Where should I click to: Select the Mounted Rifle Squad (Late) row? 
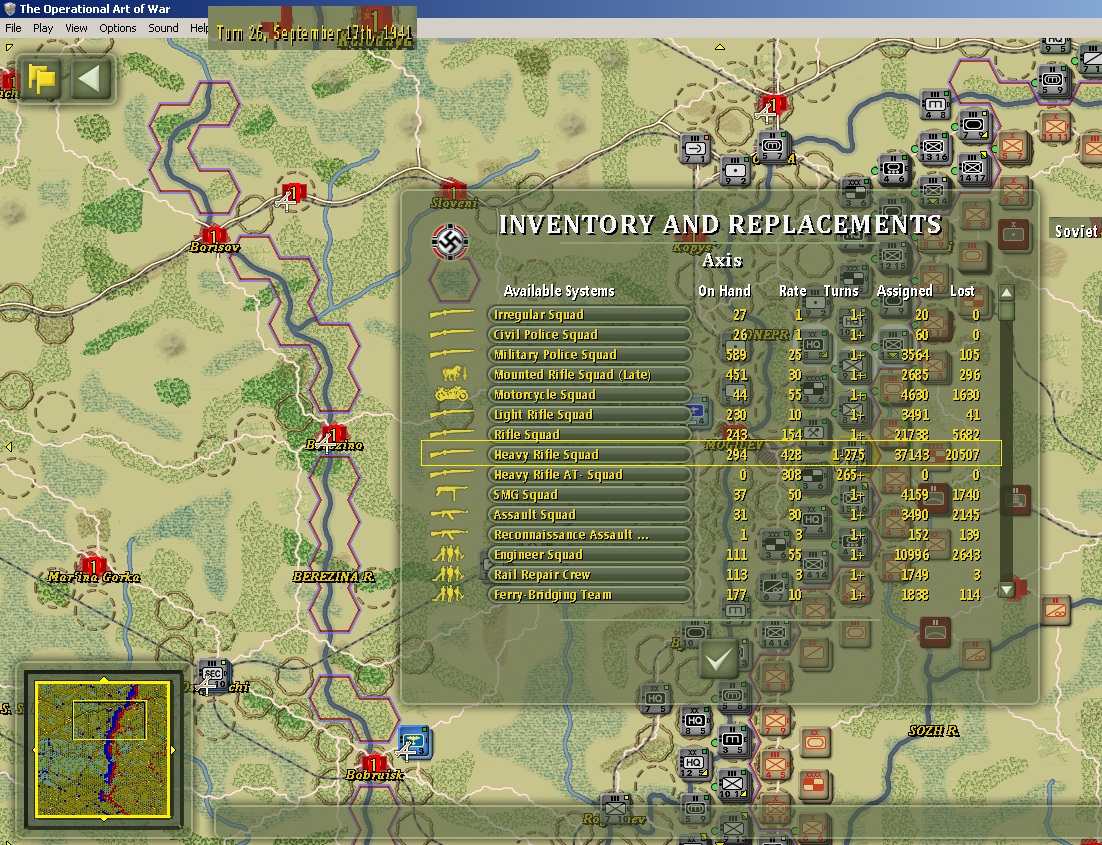point(710,375)
